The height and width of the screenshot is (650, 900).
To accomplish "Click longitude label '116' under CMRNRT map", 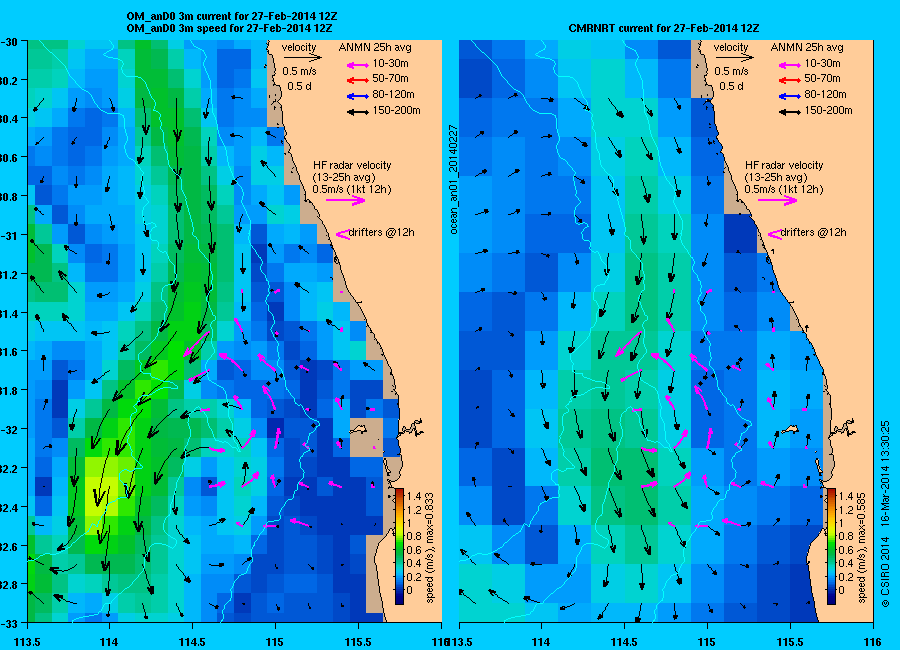I will [x=872, y=642].
